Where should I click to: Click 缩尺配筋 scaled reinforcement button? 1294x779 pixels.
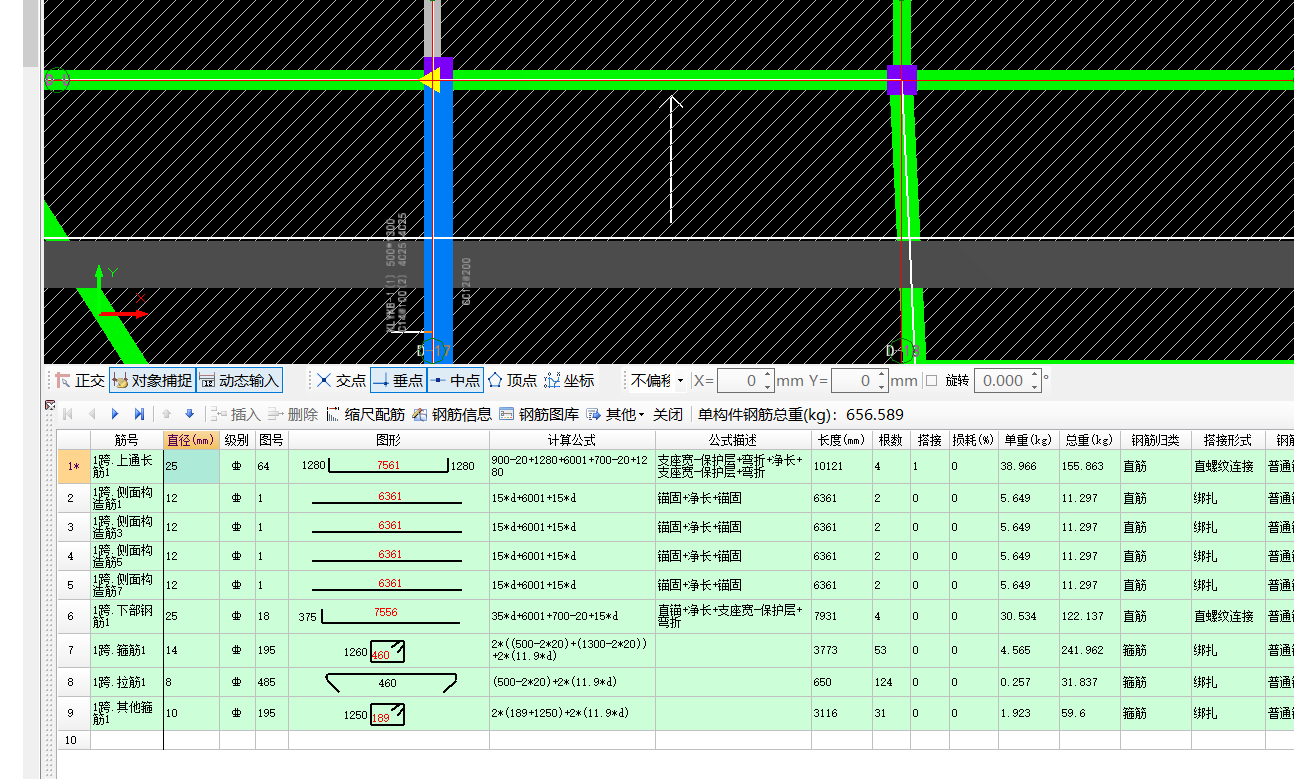365,414
